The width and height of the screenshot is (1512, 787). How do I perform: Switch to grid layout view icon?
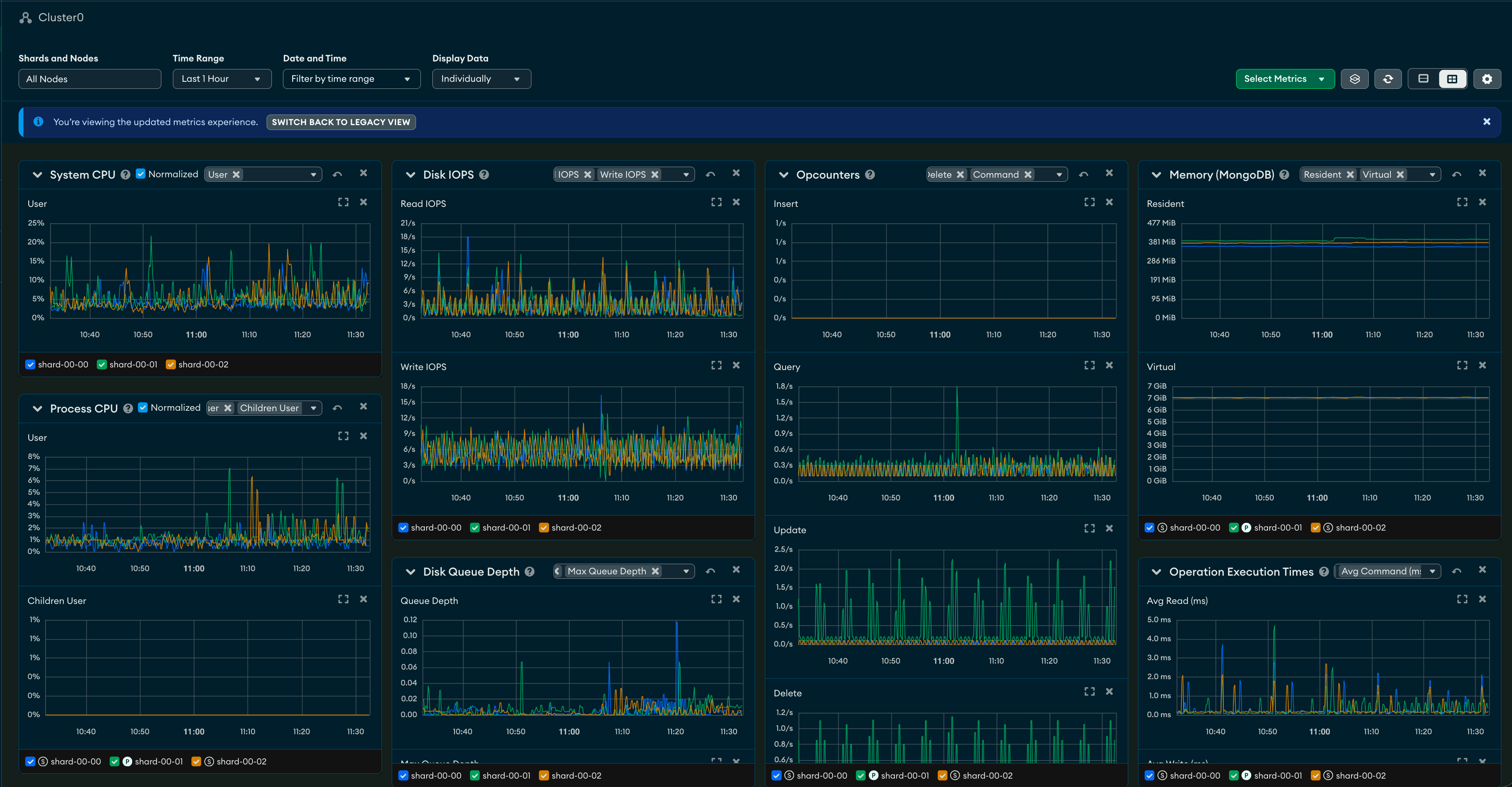[1452, 79]
